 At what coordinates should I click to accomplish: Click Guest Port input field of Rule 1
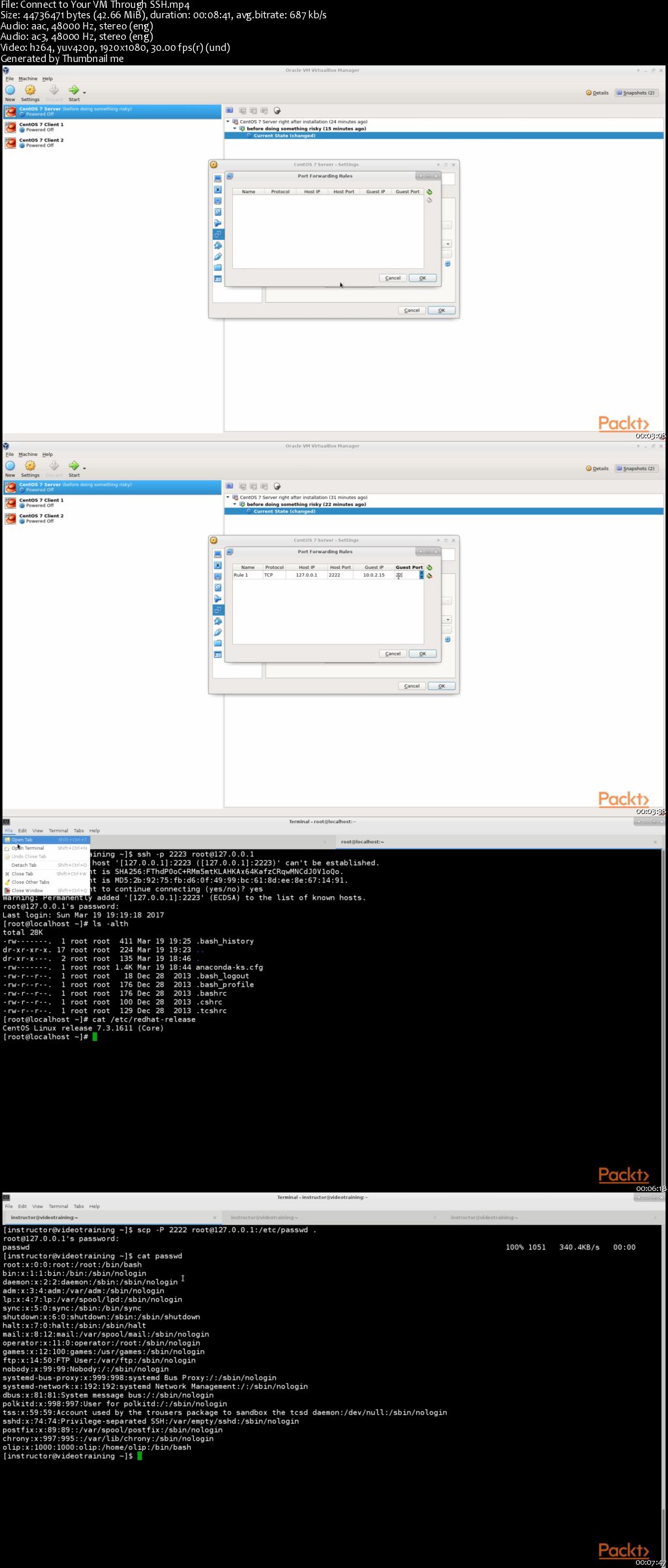coord(406,575)
